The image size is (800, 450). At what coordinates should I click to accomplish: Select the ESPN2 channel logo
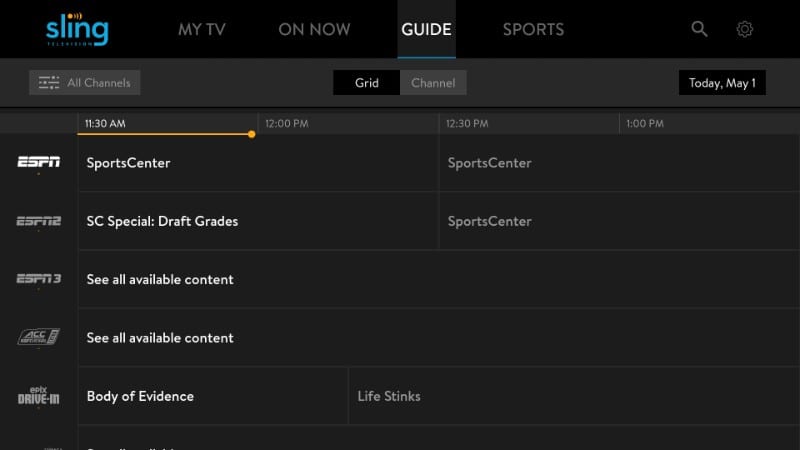pos(39,221)
